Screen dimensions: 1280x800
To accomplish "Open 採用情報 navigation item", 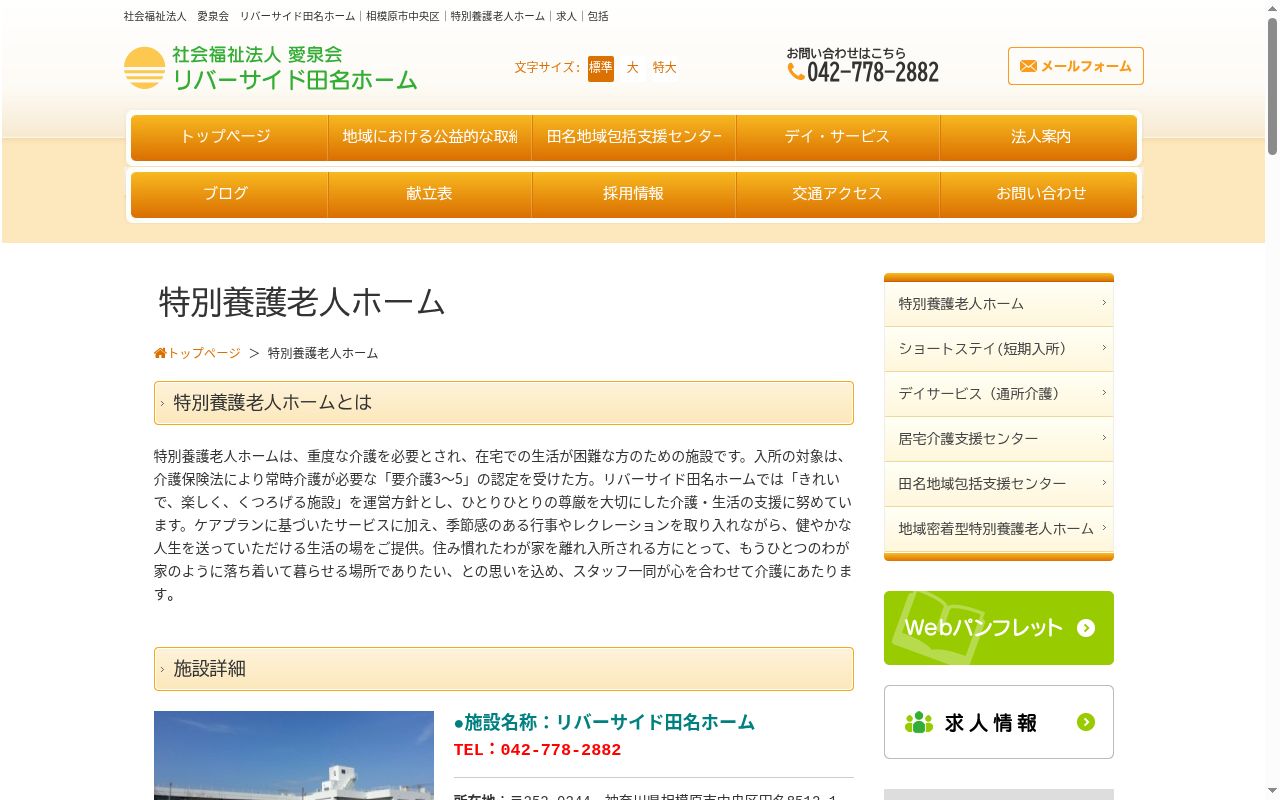I will point(634,195).
